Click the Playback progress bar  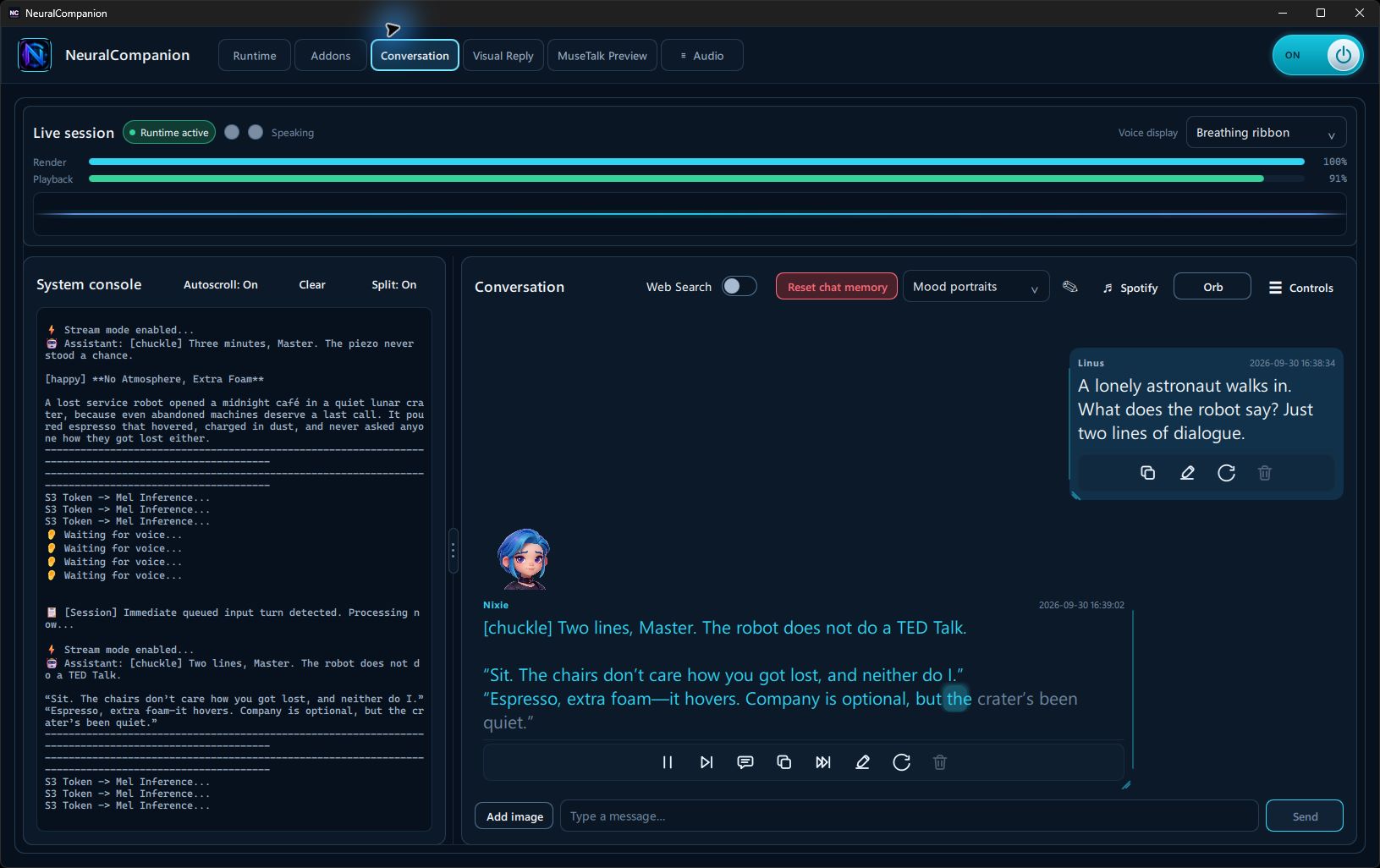tap(696, 179)
